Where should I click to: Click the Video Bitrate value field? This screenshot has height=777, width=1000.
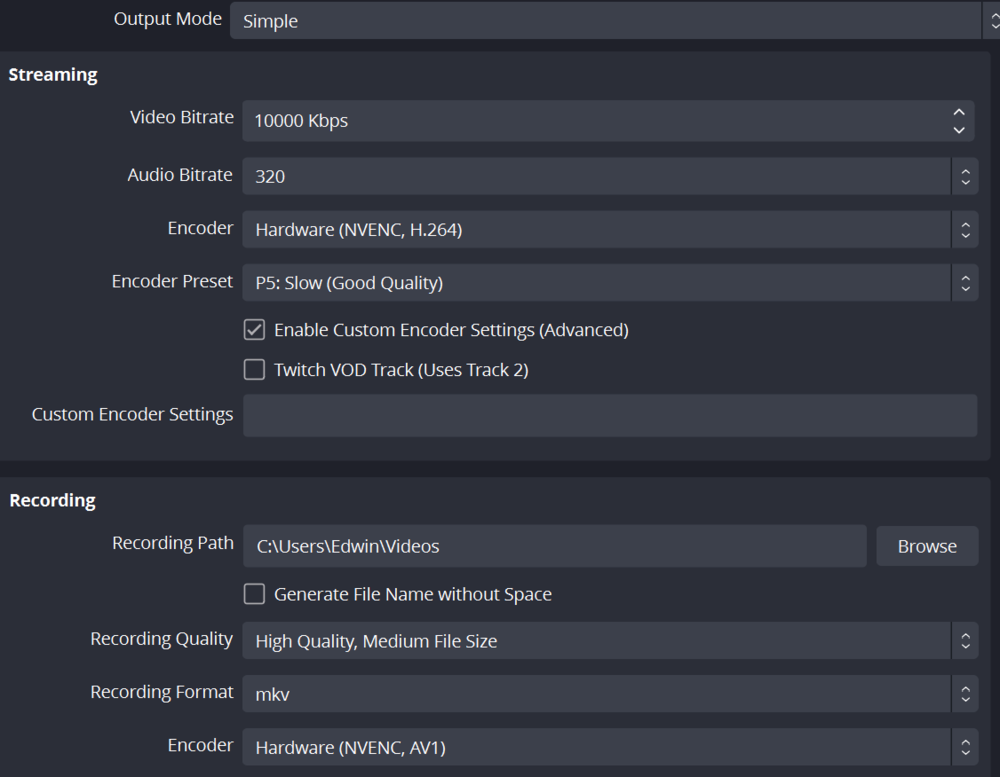pyautogui.click(x=590, y=121)
